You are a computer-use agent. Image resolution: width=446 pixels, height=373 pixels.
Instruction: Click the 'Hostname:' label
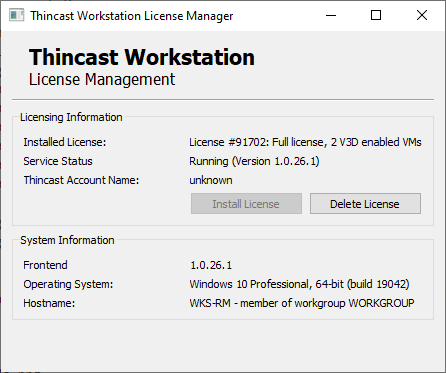(x=49, y=303)
